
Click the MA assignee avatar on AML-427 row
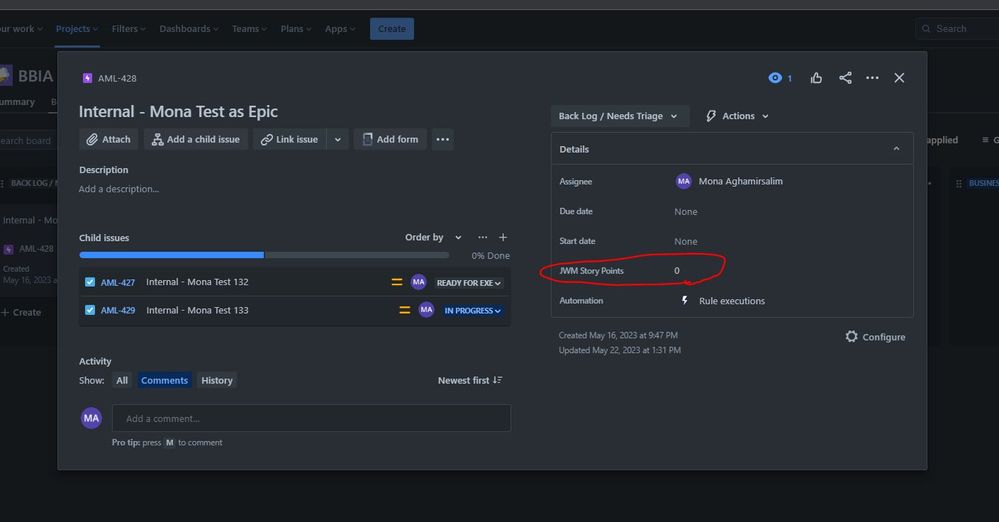tap(419, 282)
